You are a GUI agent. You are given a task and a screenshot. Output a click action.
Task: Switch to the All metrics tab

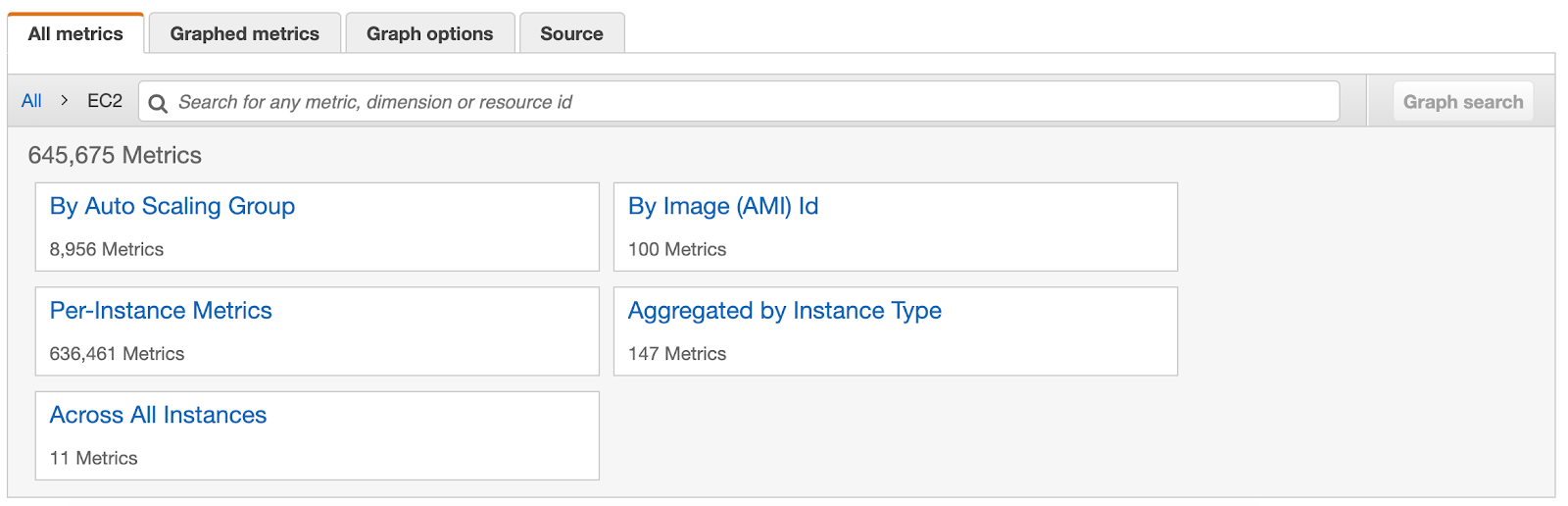click(75, 33)
